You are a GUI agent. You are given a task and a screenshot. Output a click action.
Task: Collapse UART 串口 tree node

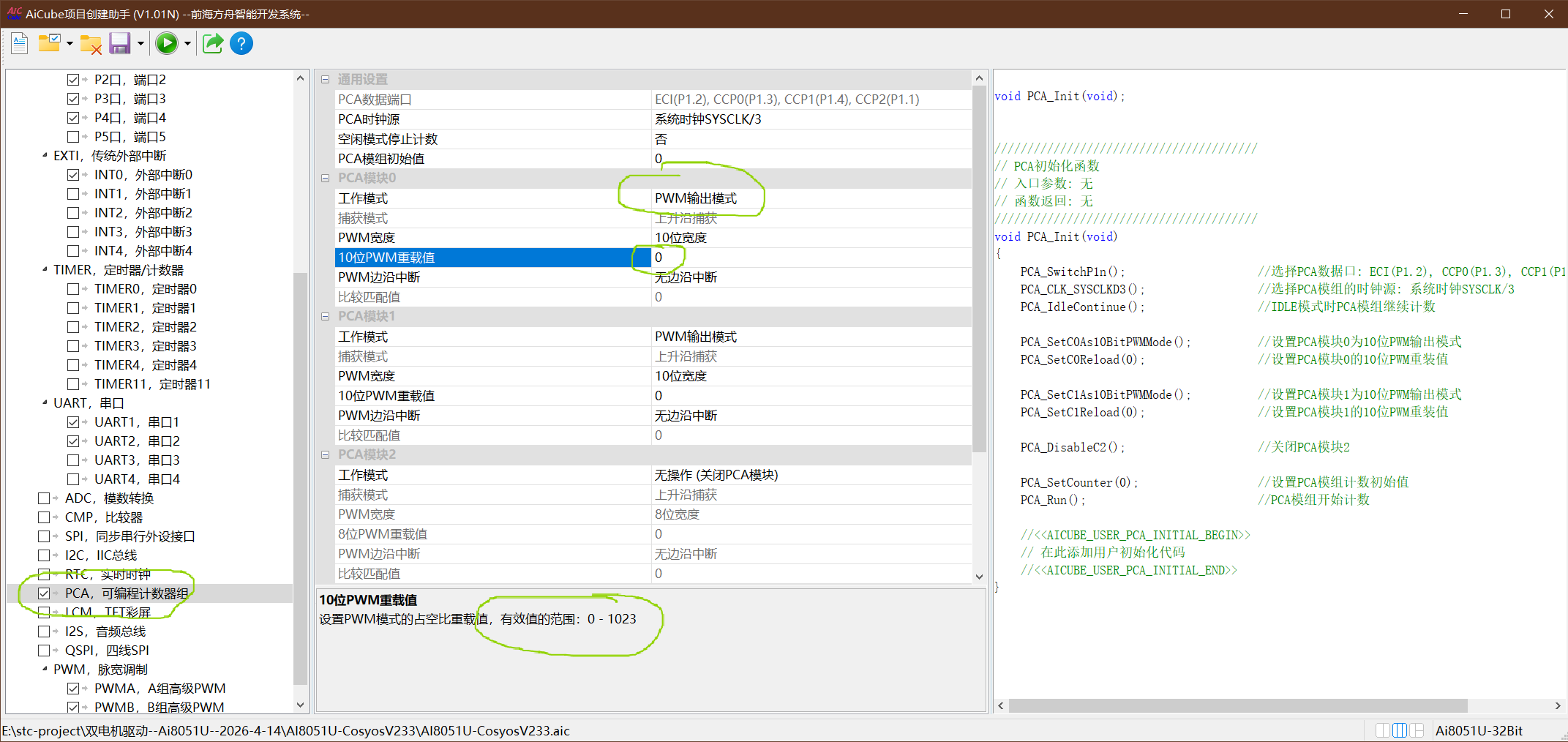pos(45,402)
